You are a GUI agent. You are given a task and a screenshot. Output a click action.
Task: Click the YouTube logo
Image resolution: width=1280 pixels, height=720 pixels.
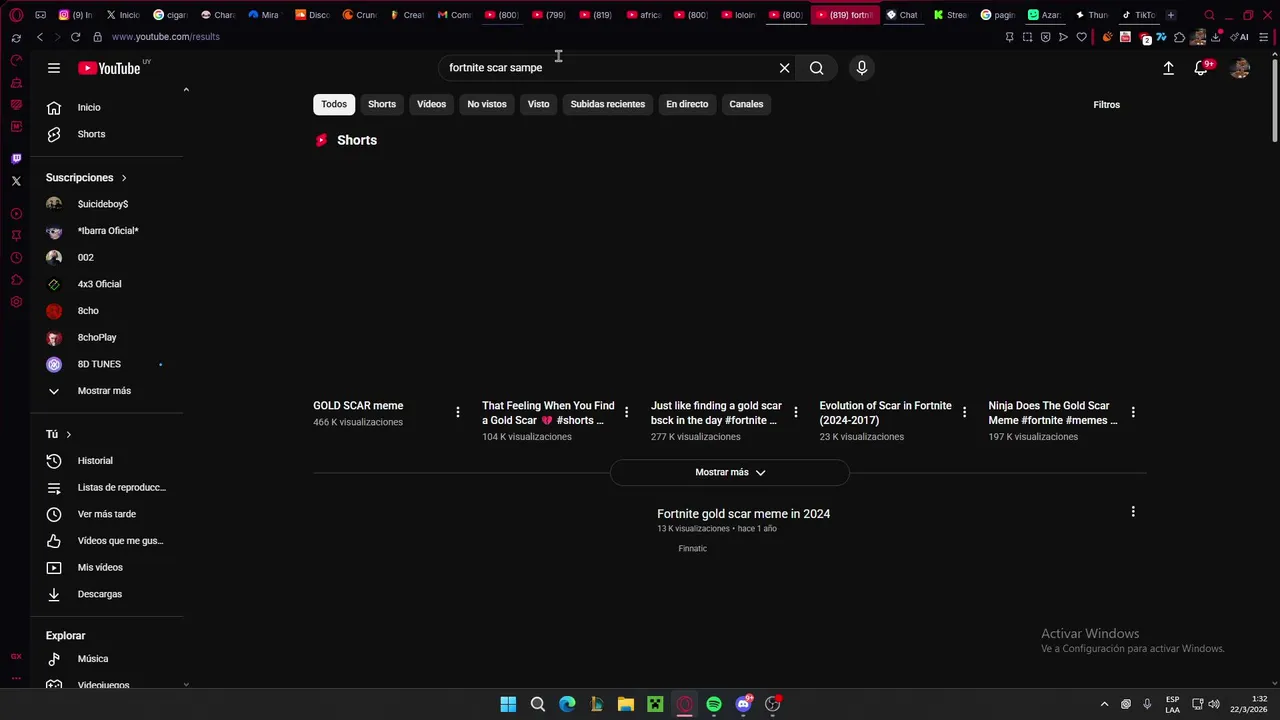point(109,68)
